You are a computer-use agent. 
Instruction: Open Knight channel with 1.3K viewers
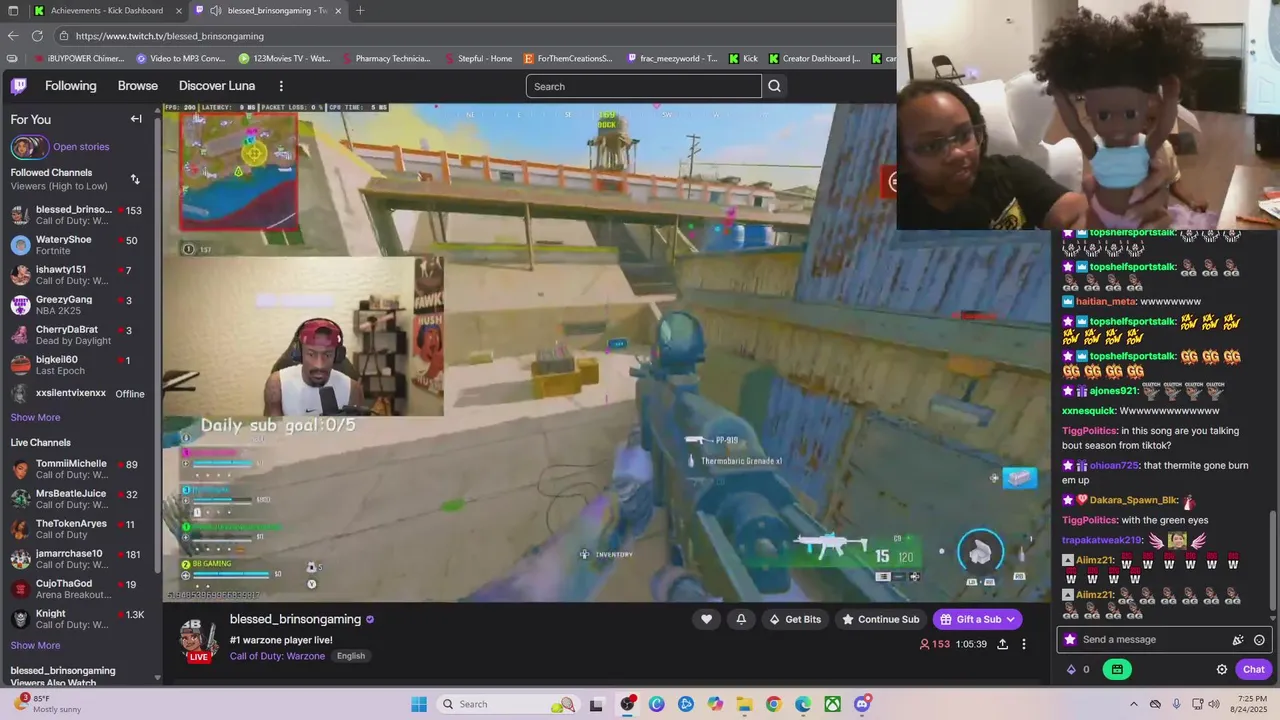[80, 619]
